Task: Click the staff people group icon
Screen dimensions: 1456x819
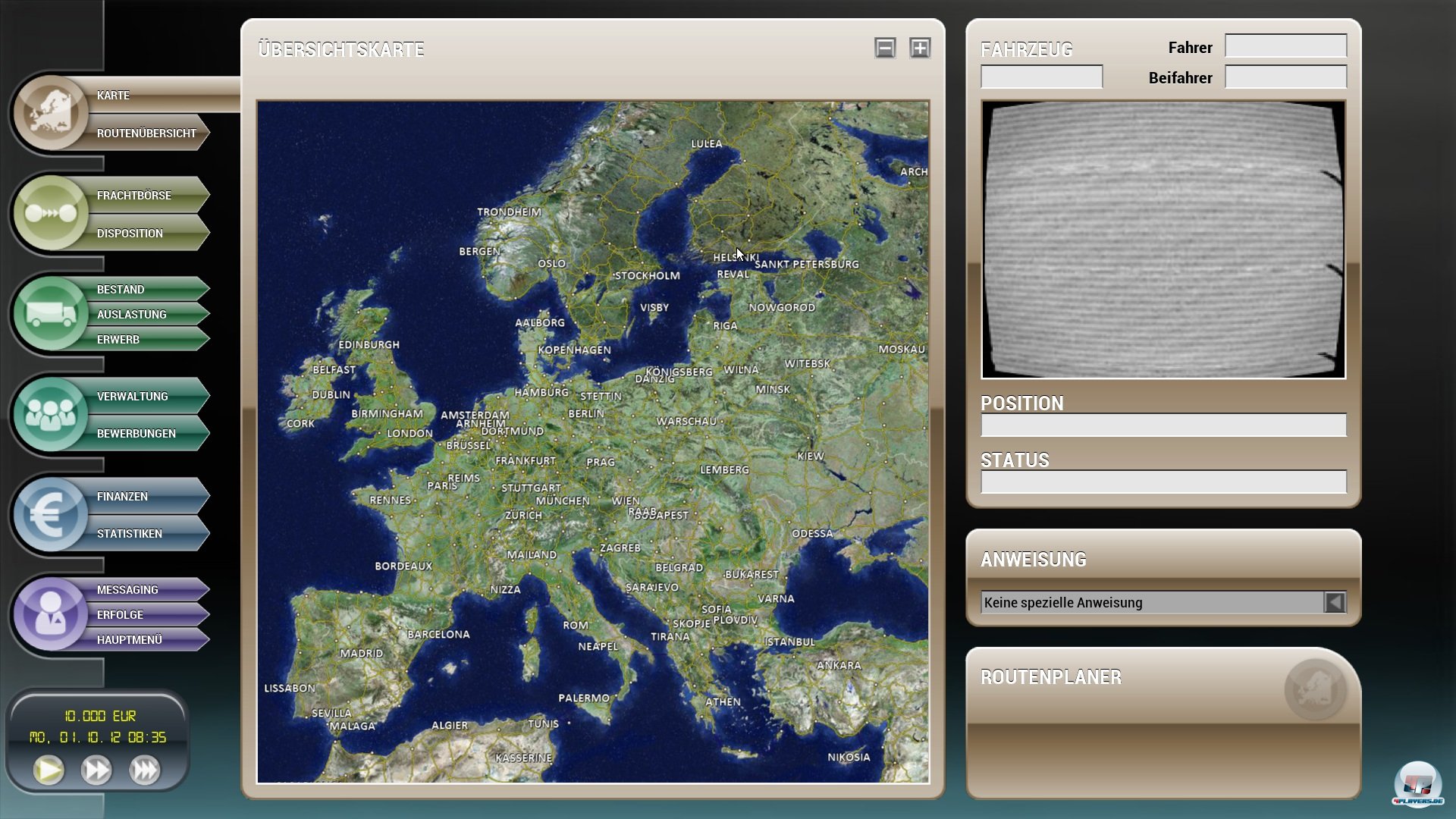Action: pos(50,414)
